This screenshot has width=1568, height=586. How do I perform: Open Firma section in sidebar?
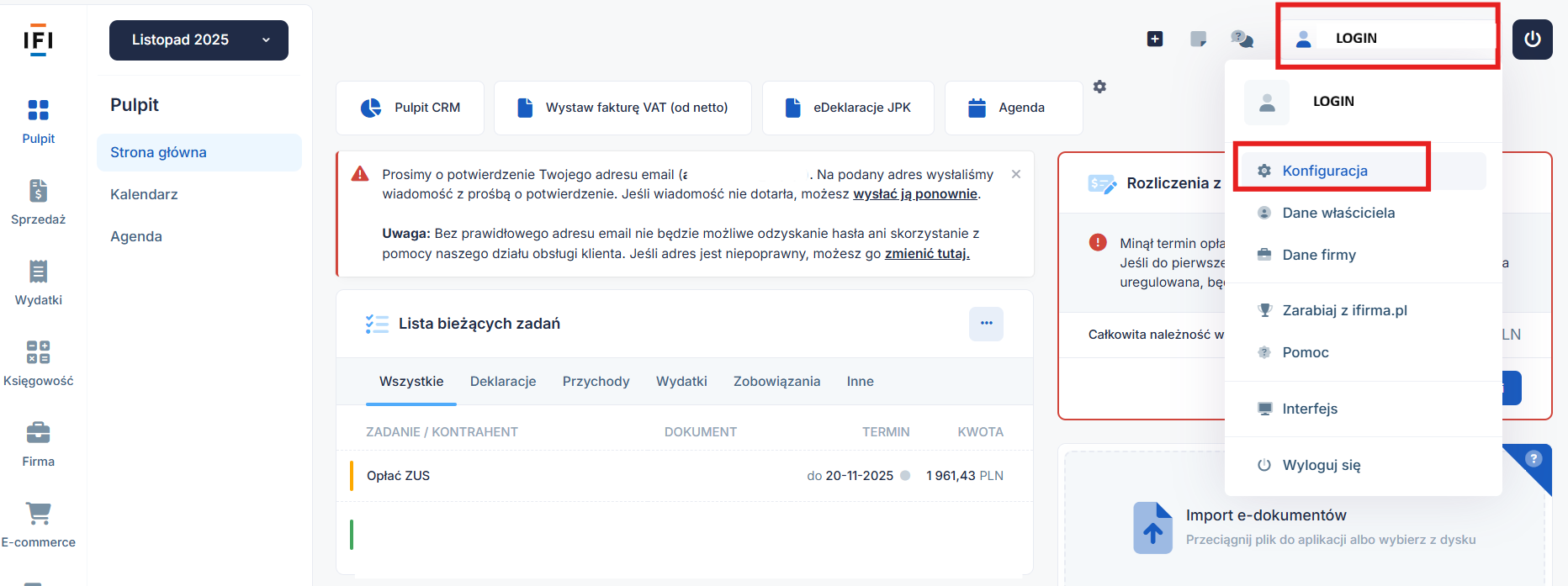click(38, 444)
